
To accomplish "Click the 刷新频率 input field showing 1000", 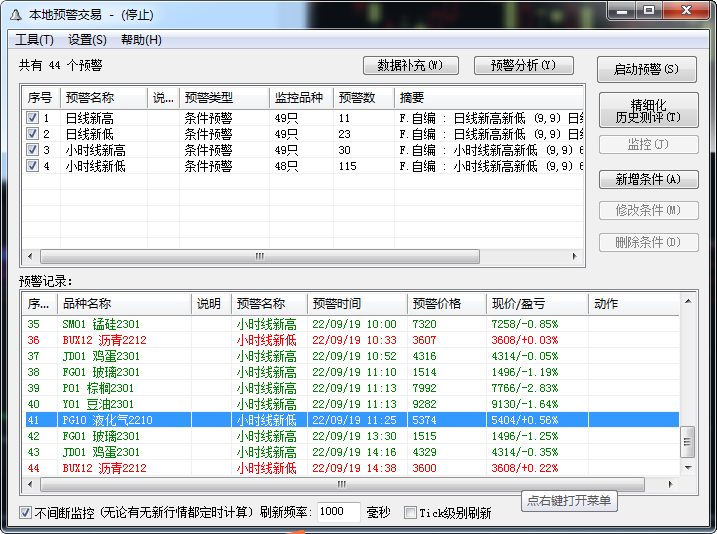I will (x=338, y=512).
